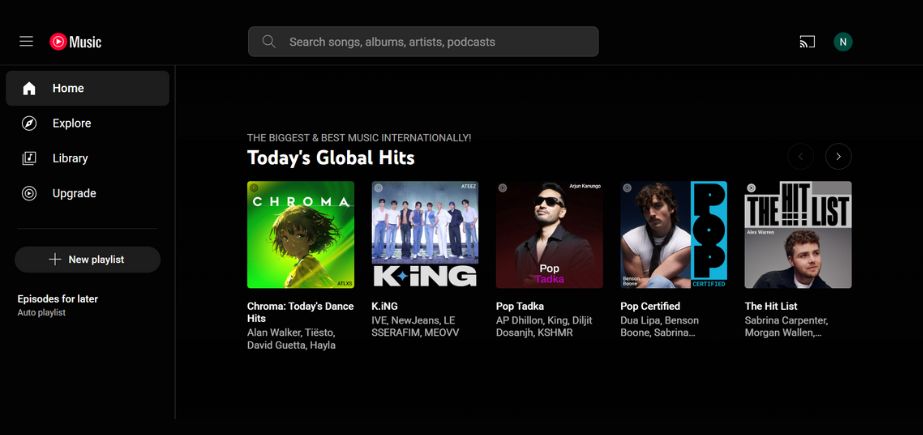
Task: Click the search magnifier icon
Action: 268,41
